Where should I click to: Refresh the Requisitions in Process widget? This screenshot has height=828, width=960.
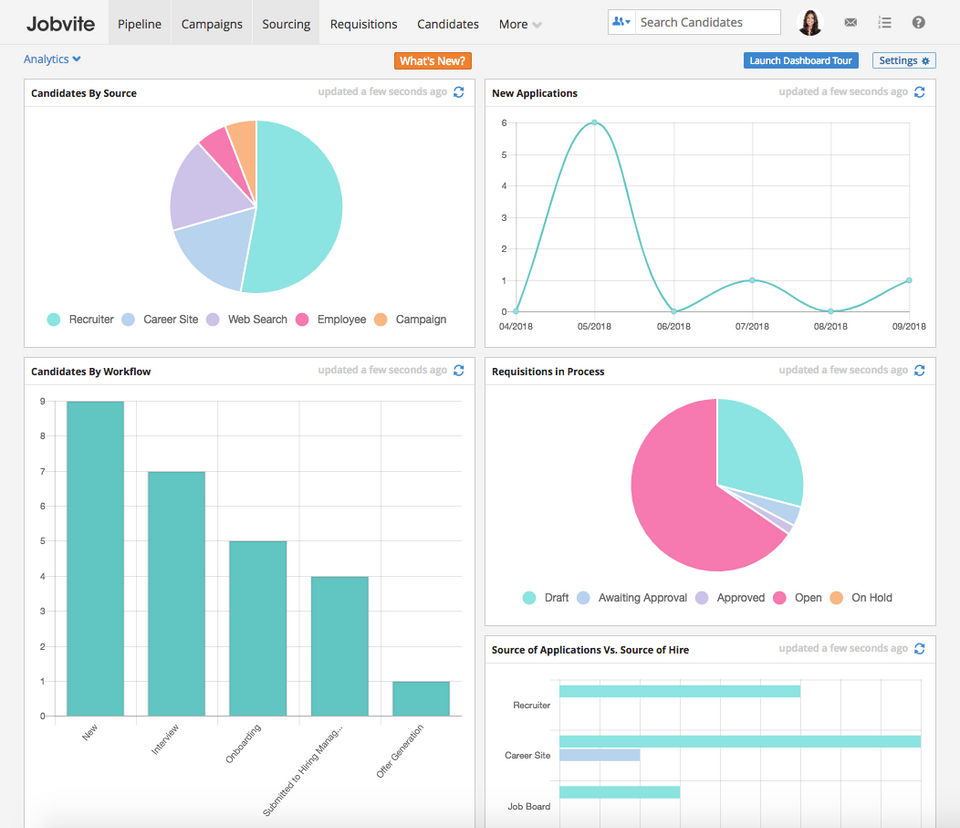tap(920, 370)
